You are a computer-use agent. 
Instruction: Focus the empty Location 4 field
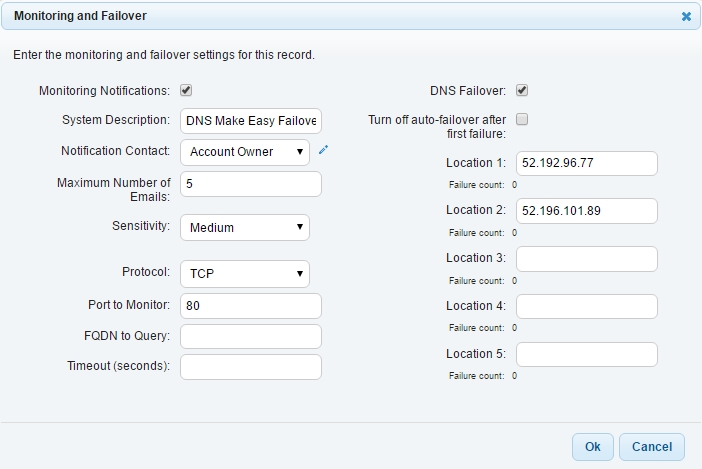click(586, 306)
